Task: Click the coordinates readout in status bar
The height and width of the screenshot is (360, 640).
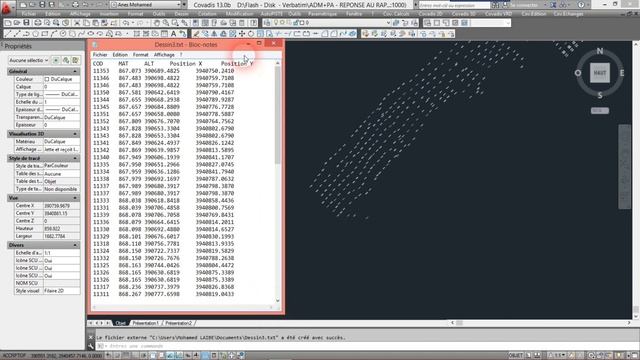Action: click(66, 356)
